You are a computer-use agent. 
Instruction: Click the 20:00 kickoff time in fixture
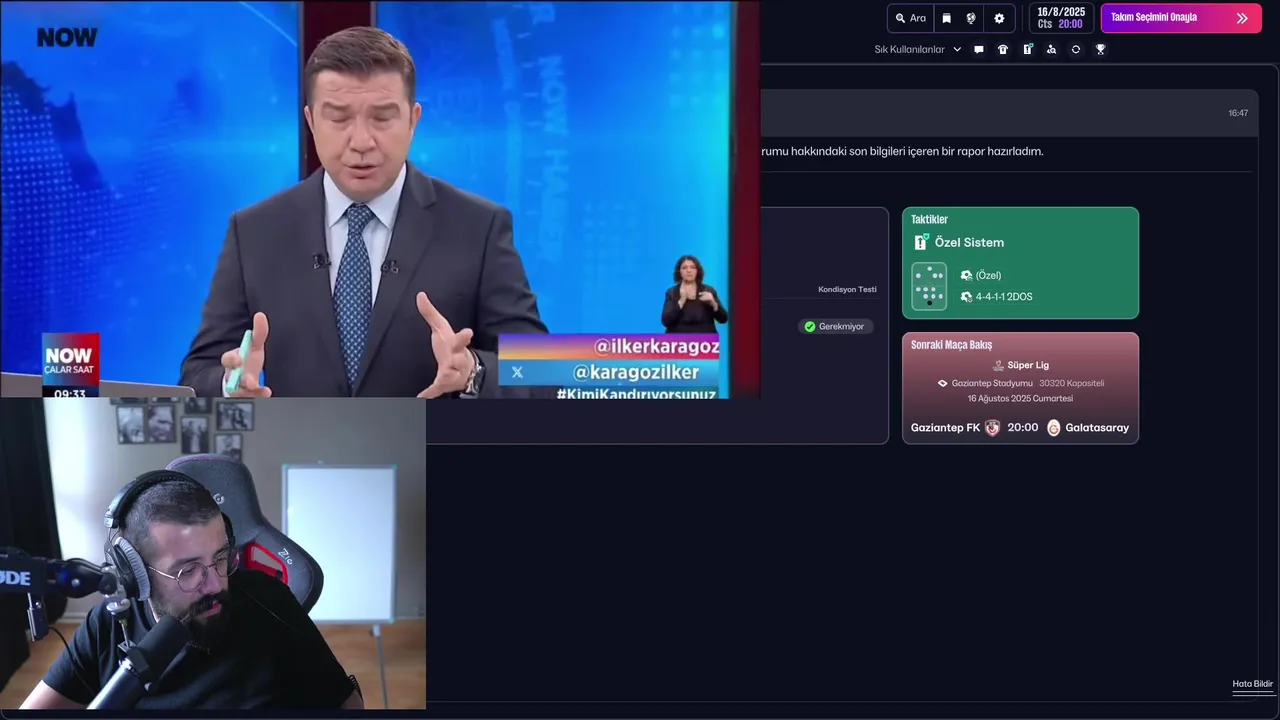pos(1022,428)
